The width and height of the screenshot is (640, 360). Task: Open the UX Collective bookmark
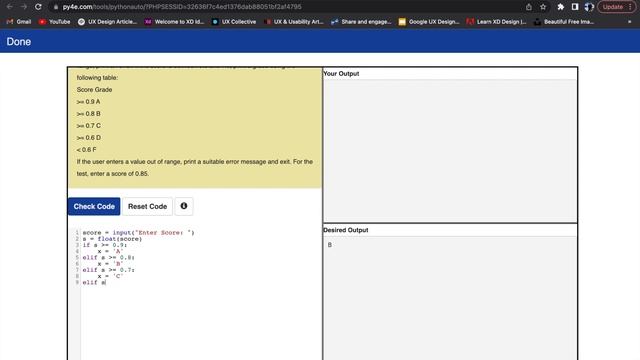tap(234, 22)
